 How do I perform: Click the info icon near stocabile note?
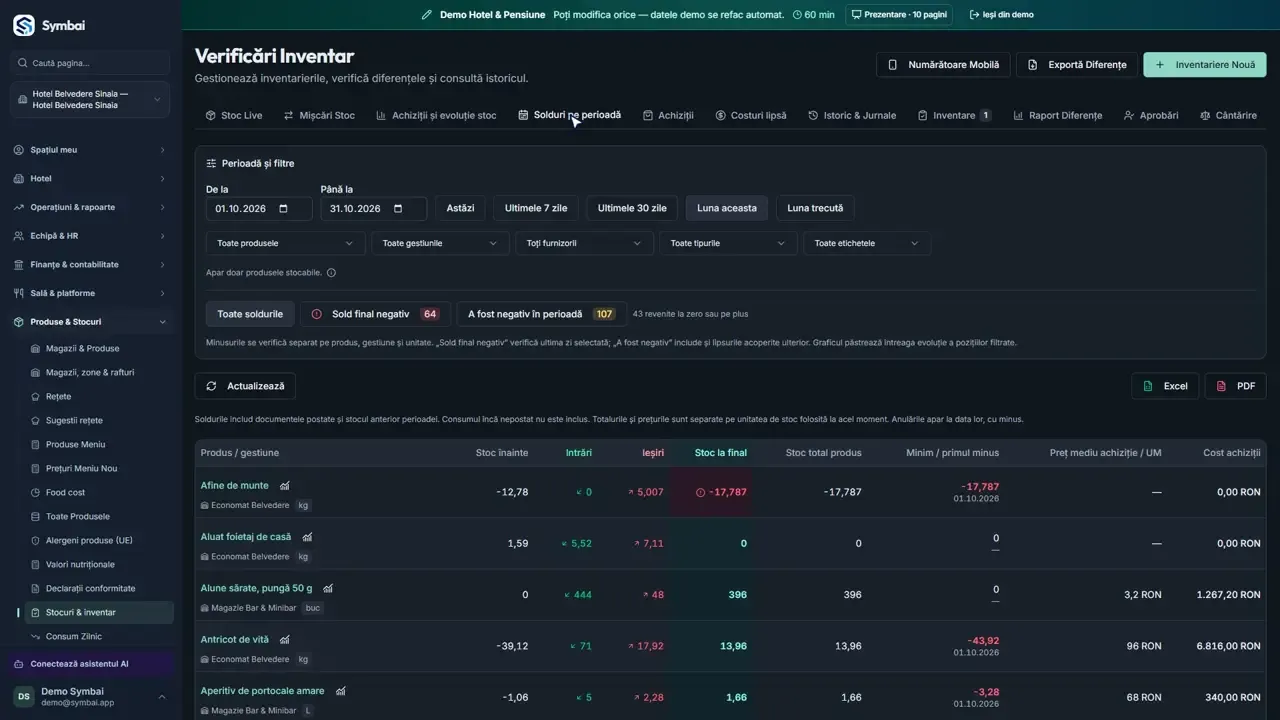(x=331, y=272)
